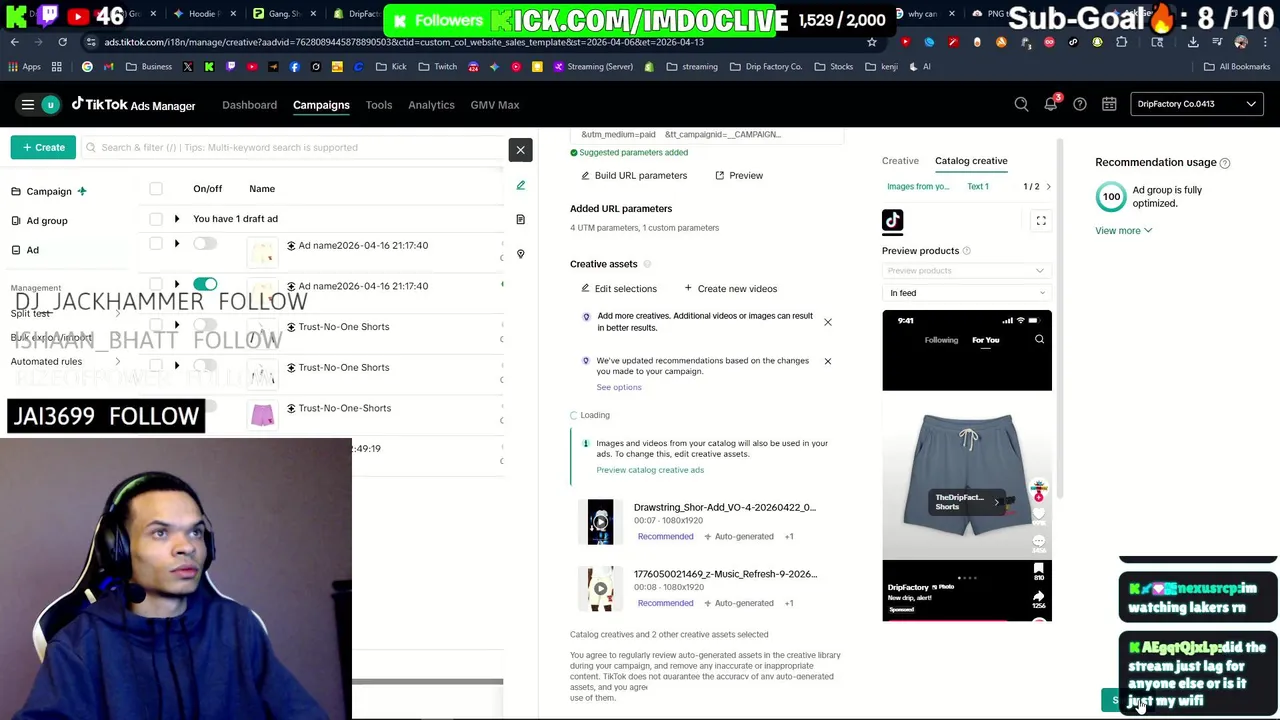
Task: Click the TikTok Ads Manager logo
Action: 133,105
